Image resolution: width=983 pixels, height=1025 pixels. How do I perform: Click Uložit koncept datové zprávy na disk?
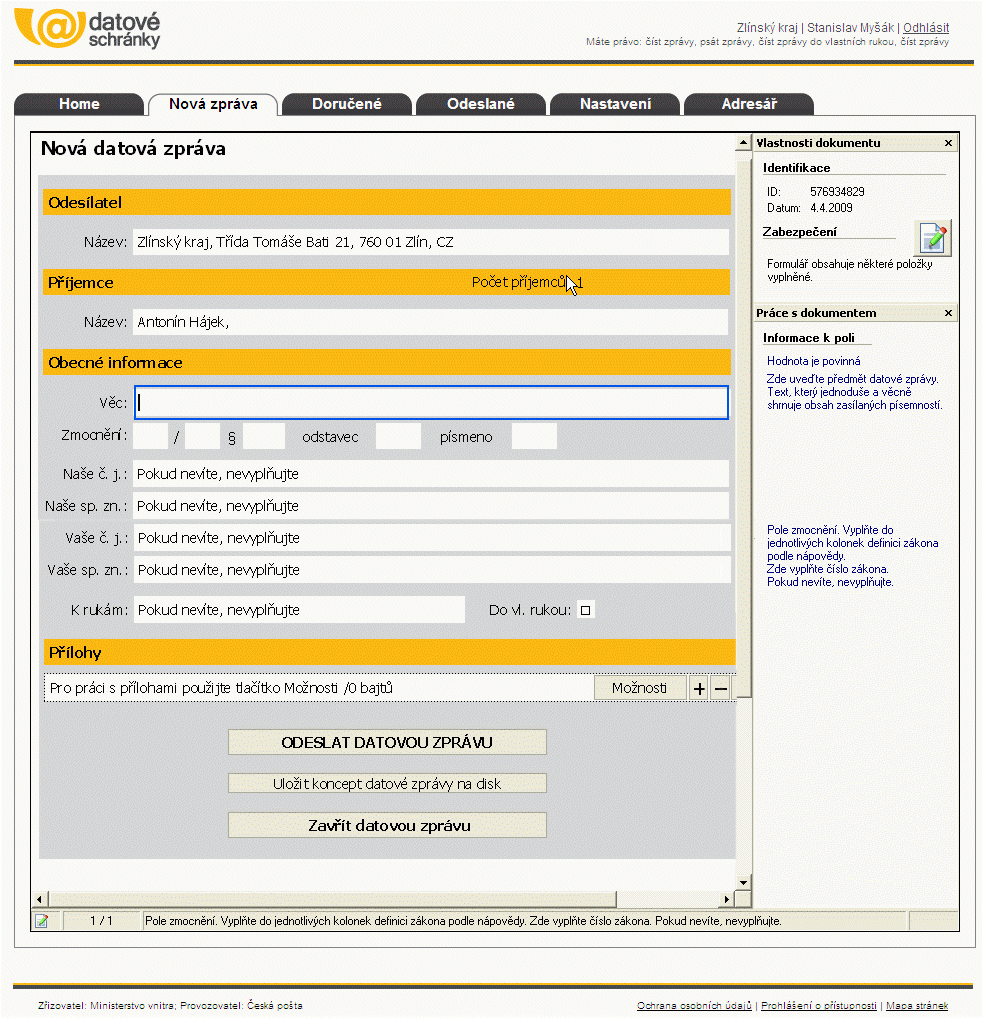pos(387,784)
